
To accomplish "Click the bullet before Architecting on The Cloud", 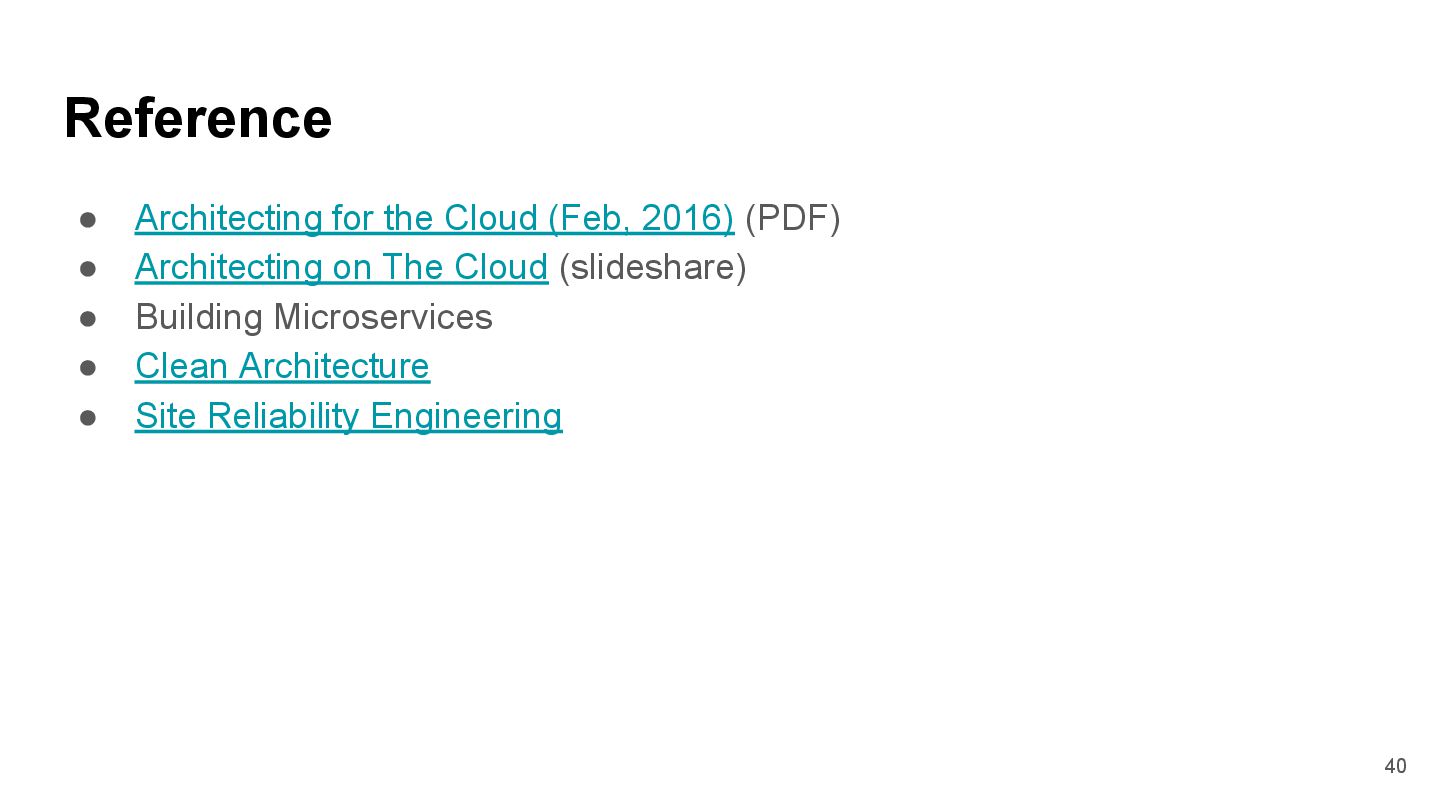I will pyautogui.click(x=88, y=268).
